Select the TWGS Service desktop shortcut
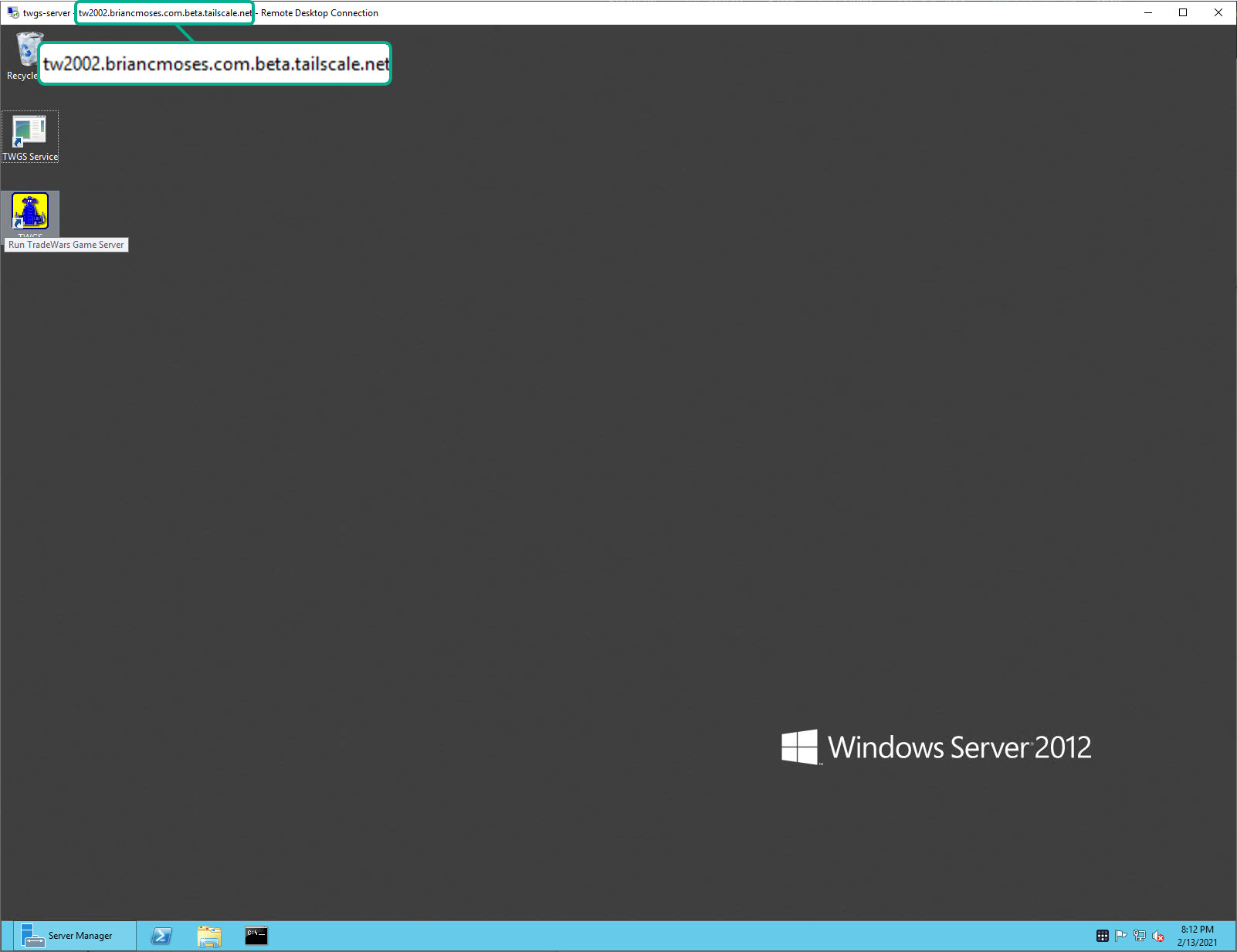Image resolution: width=1237 pixels, height=952 pixels. 30,137
